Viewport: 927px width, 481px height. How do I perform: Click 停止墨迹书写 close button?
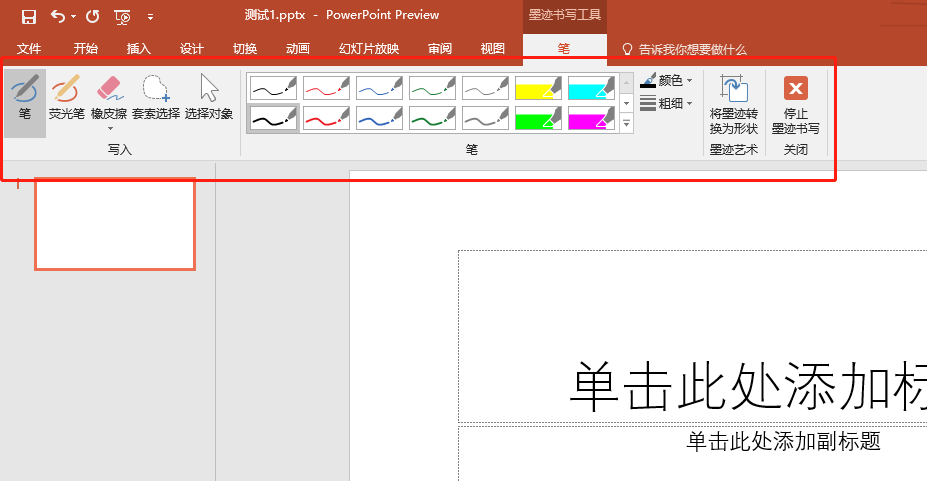[796, 105]
